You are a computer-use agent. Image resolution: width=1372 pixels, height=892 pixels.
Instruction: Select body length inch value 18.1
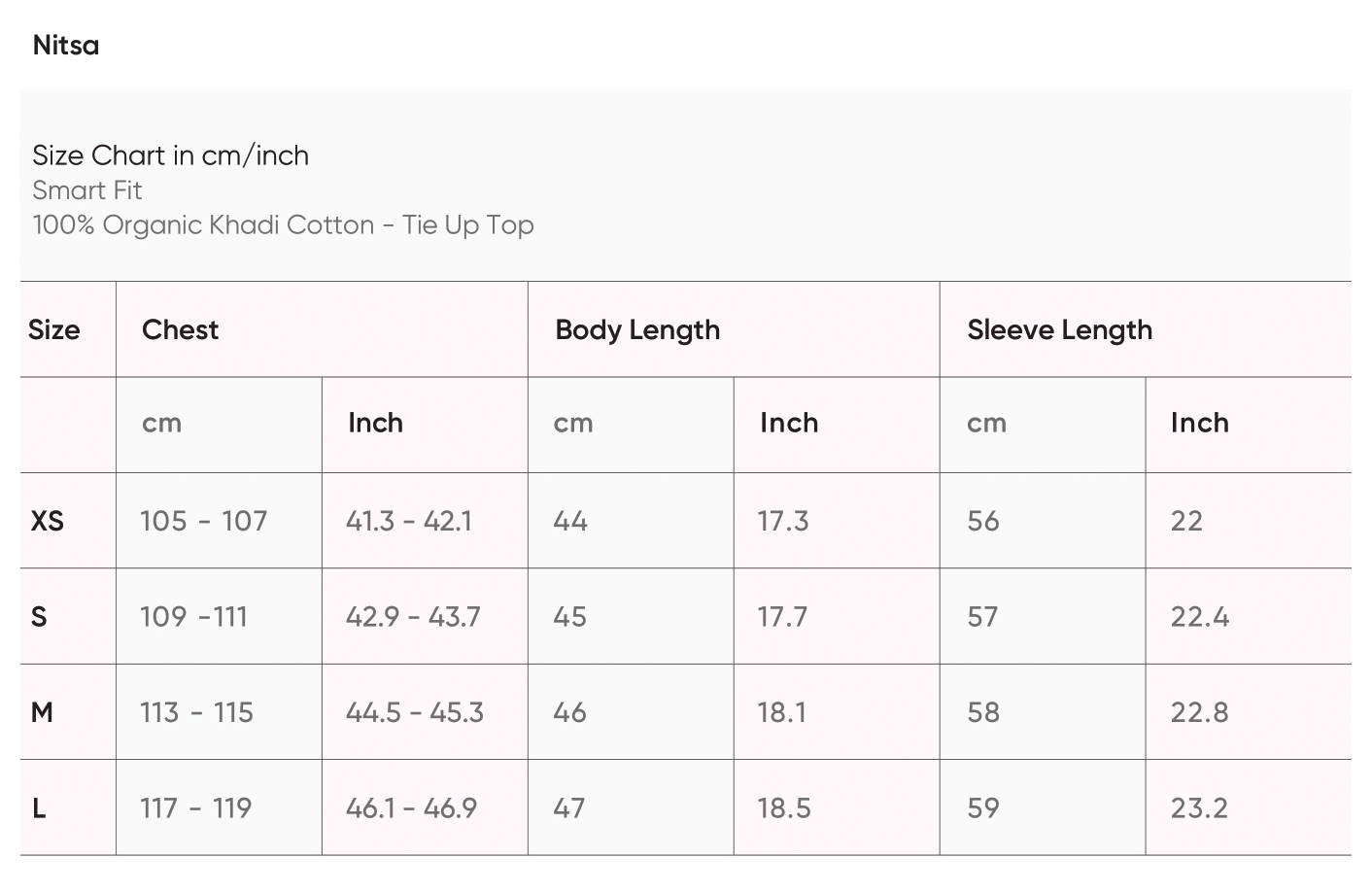[x=782, y=713]
